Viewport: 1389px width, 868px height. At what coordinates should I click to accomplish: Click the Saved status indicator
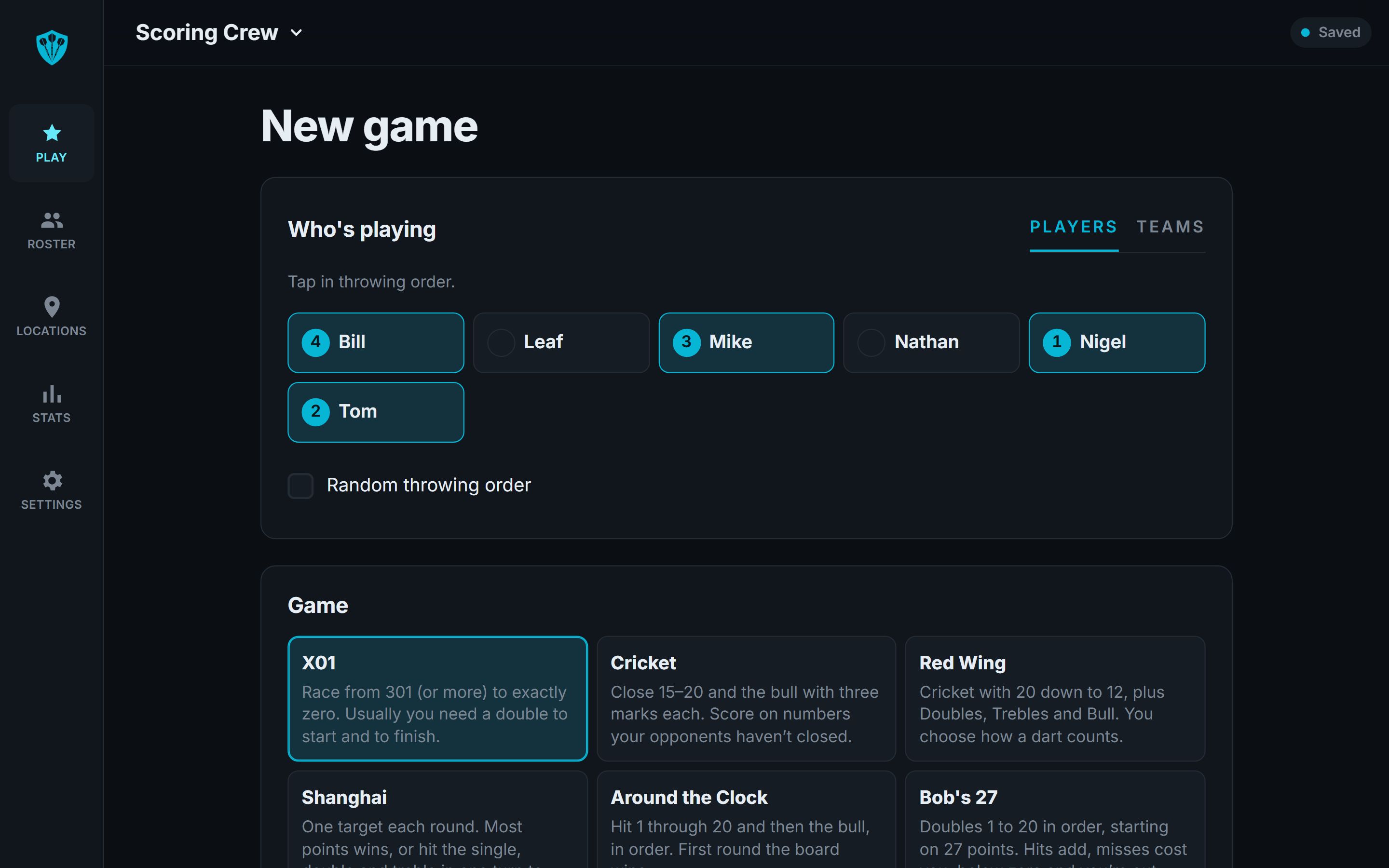click(x=1331, y=33)
